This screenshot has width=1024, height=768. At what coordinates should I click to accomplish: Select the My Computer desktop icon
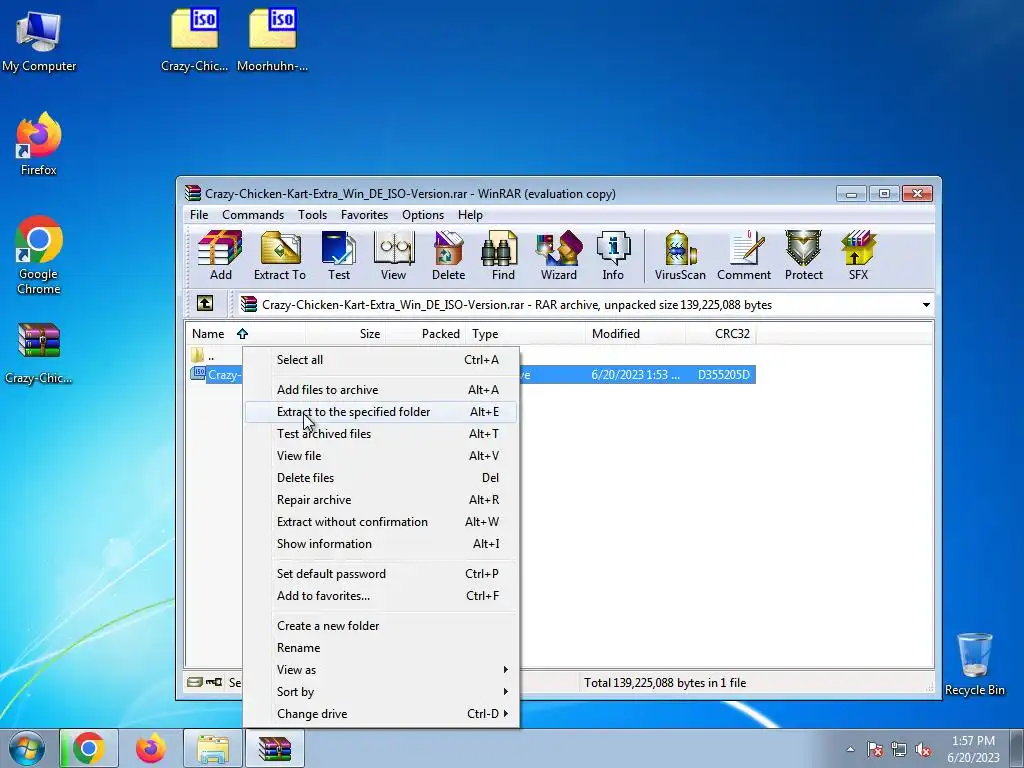39,40
